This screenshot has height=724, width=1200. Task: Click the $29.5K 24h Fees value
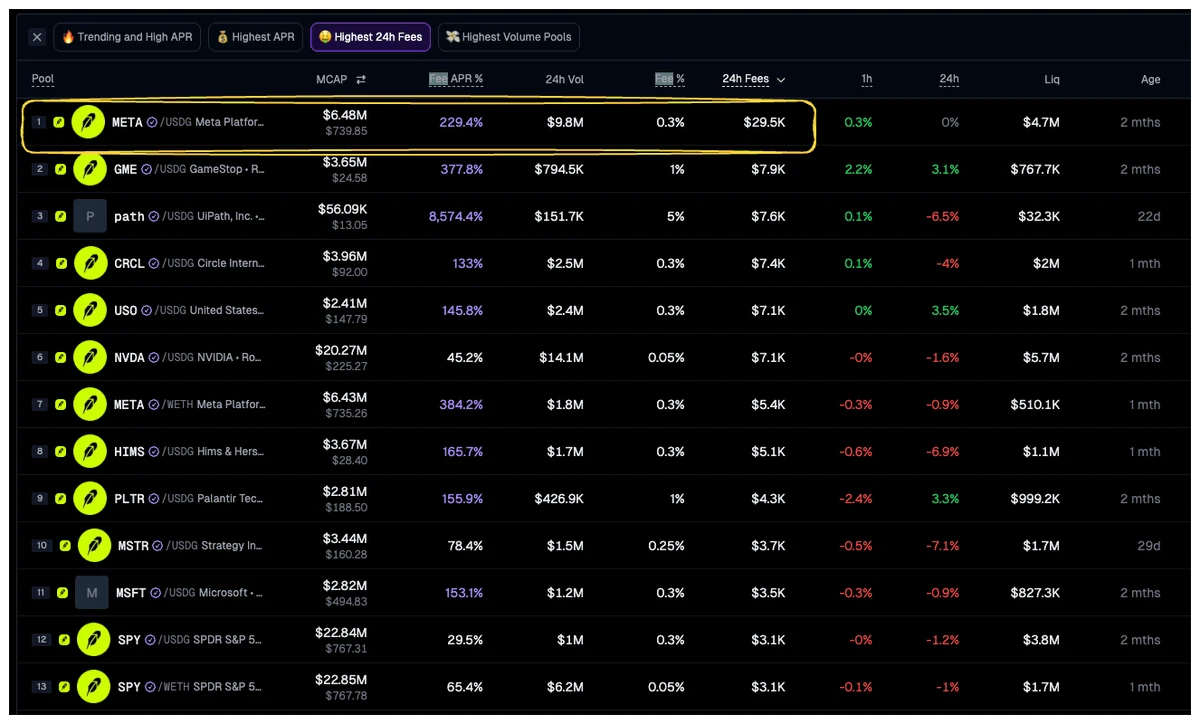click(x=764, y=122)
